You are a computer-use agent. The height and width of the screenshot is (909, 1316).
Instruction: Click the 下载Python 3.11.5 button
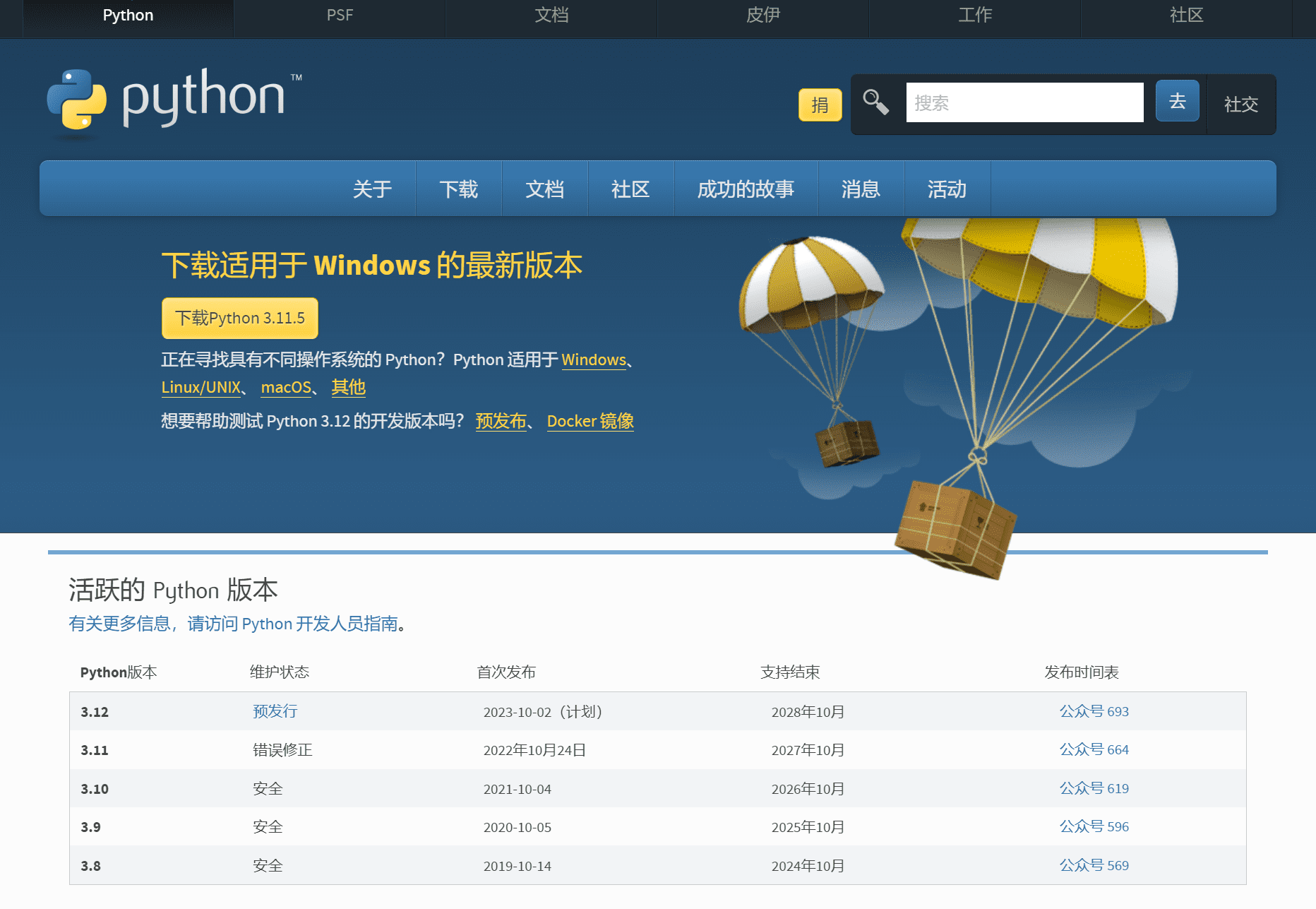click(240, 318)
